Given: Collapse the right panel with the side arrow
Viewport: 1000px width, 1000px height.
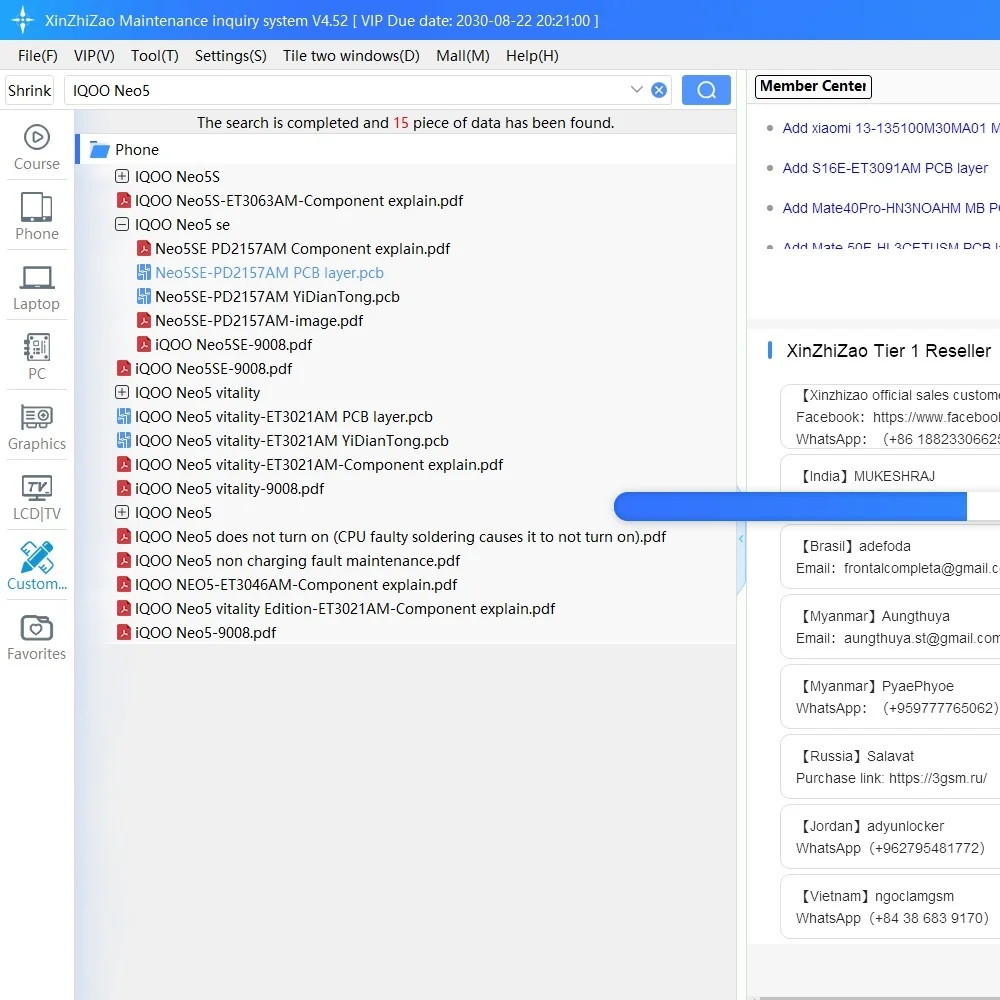Looking at the screenshot, I should coord(740,539).
